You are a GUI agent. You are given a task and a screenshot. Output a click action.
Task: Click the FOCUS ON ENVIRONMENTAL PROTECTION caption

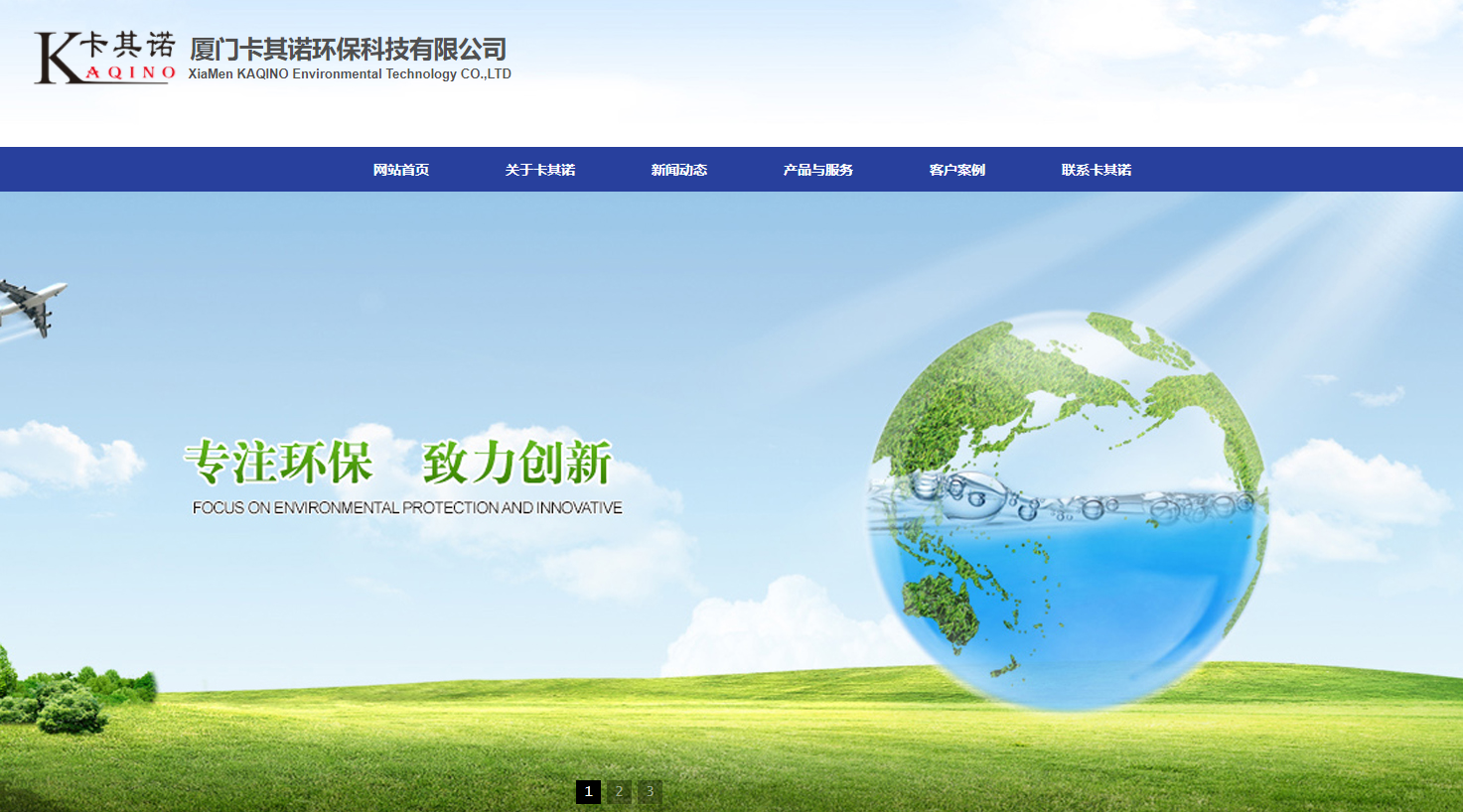pos(407,507)
